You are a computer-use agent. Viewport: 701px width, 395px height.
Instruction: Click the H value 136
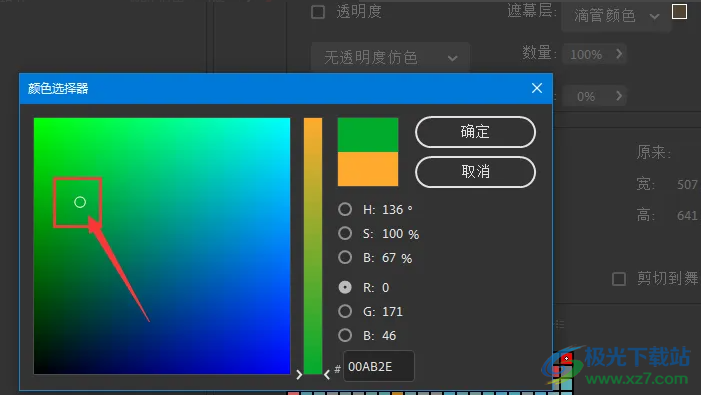tap(393, 210)
